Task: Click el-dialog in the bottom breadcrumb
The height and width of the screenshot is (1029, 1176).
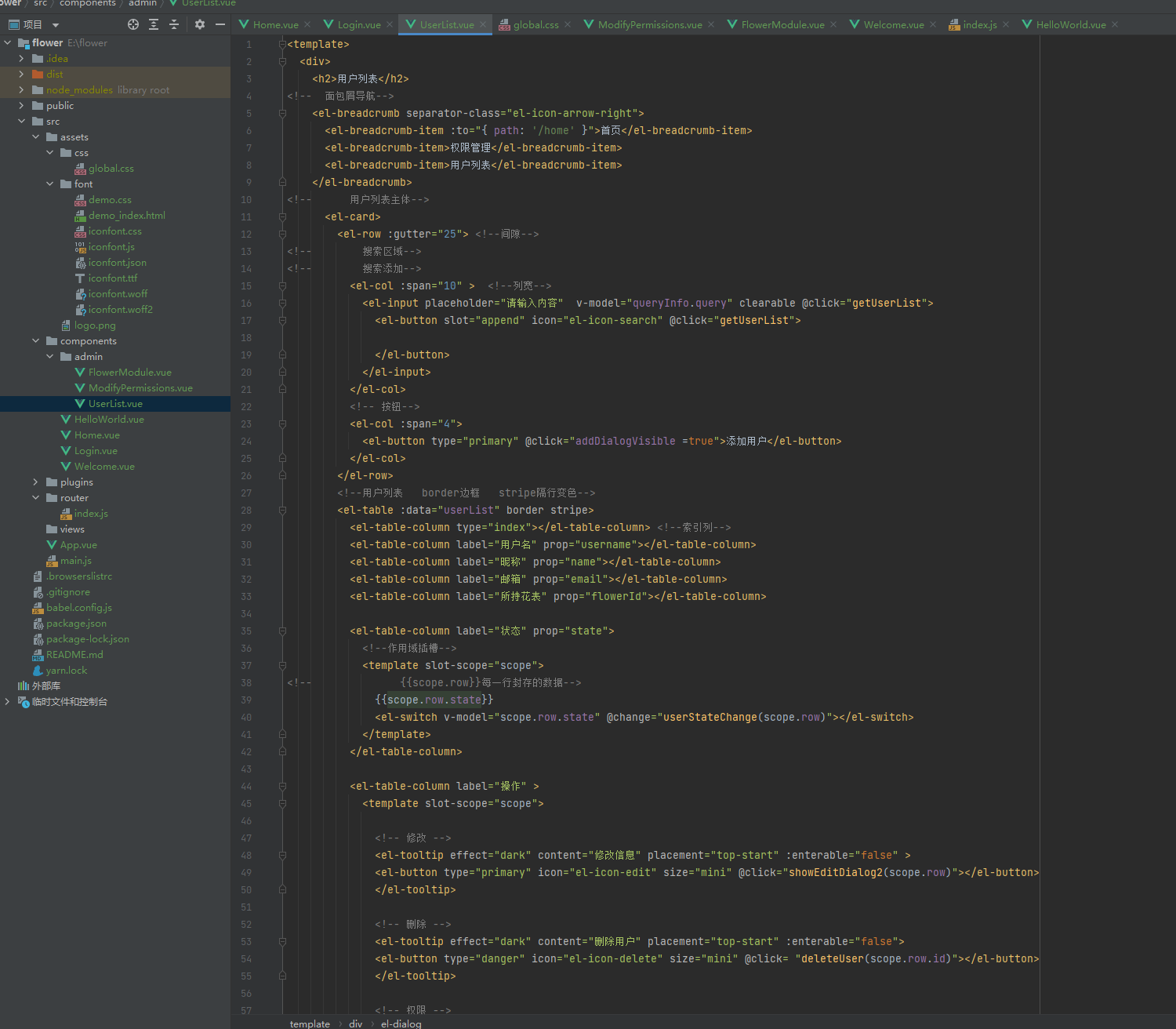Action: [x=401, y=1024]
